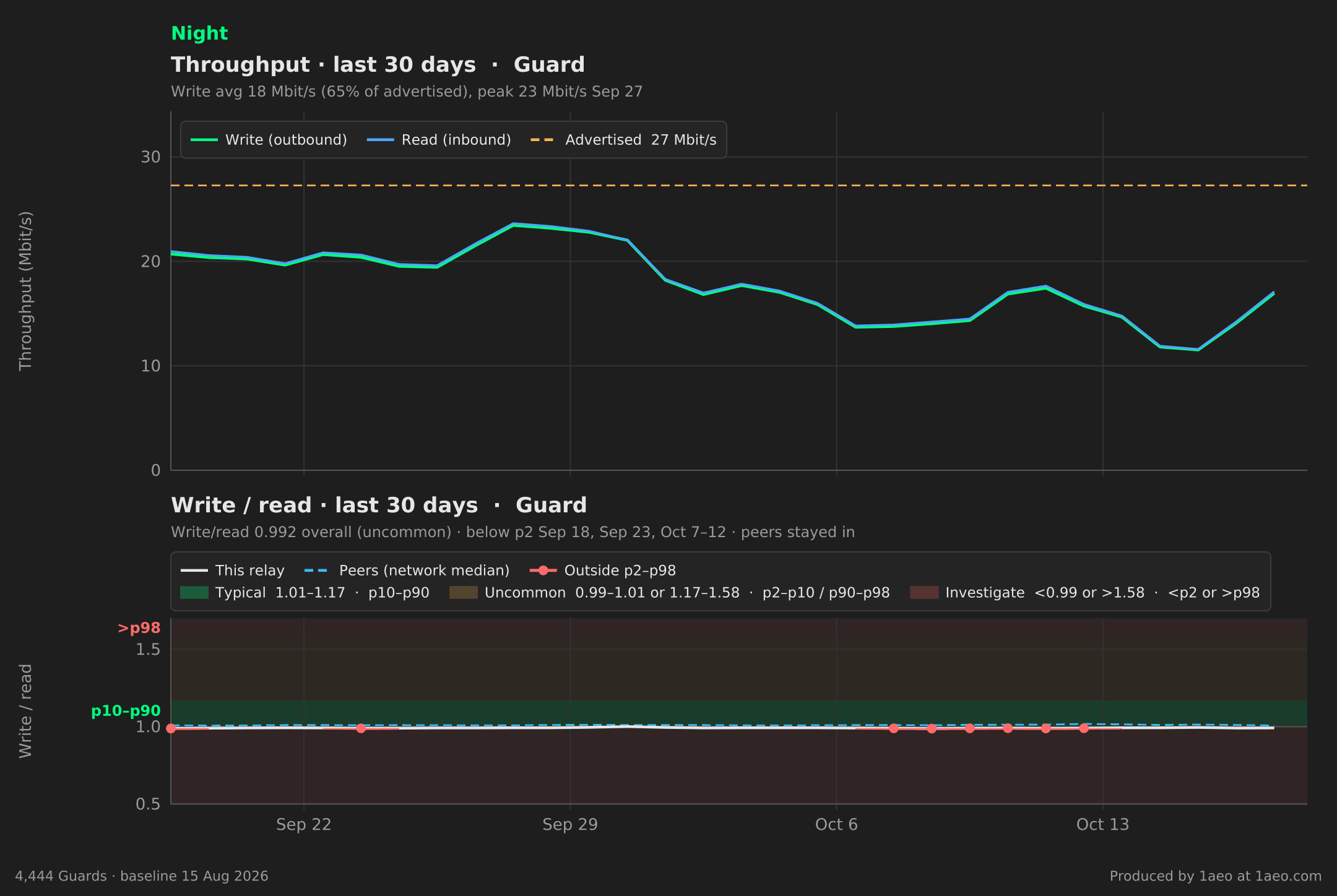Click the 'Investigate <0.99 or >1.58' legend text
Viewport: 1337px width, 896px height.
click(1102, 593)
